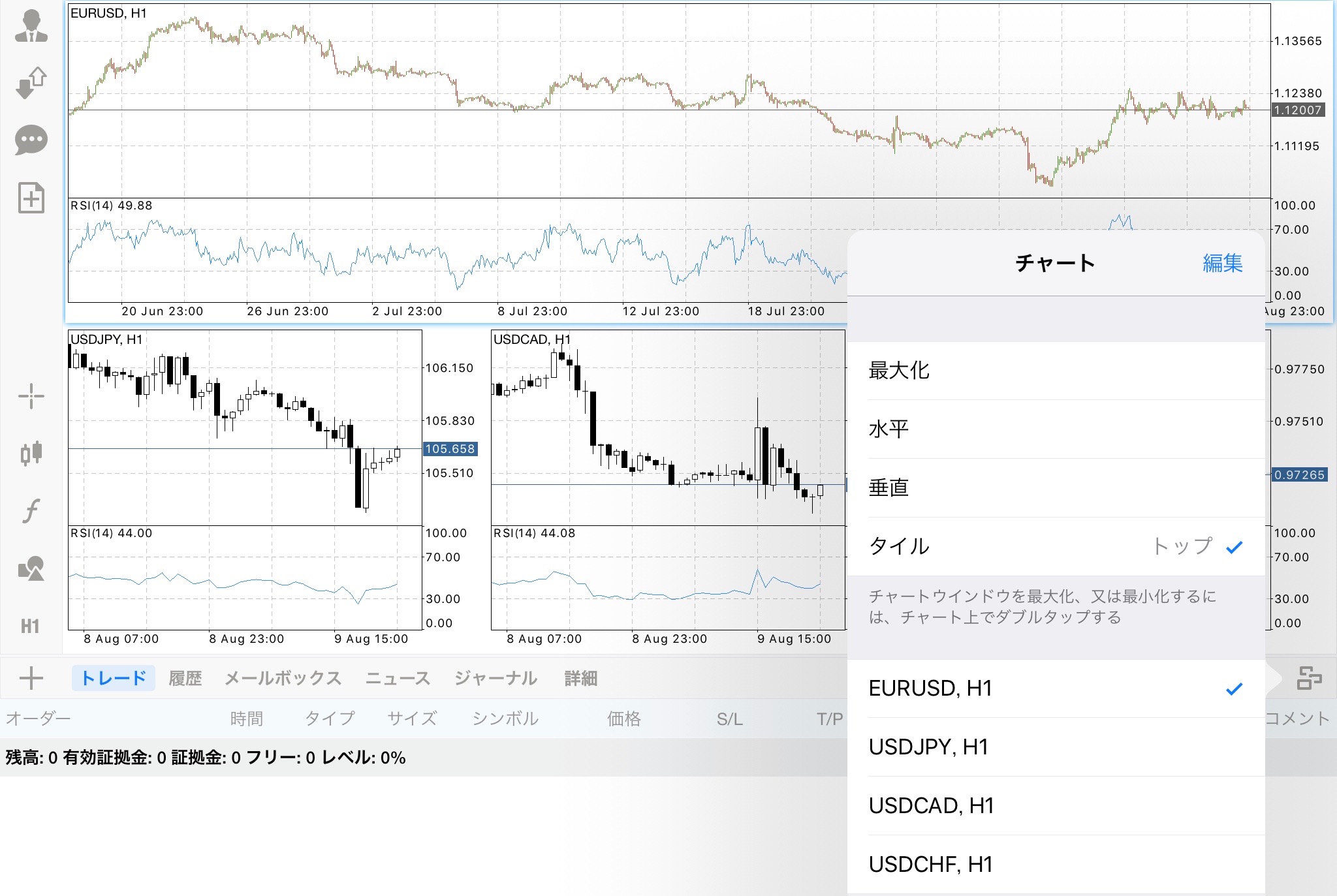Tap the 20 Jun 23:00 time label
The image size is (1337, 896).
(x=163, y=311)
